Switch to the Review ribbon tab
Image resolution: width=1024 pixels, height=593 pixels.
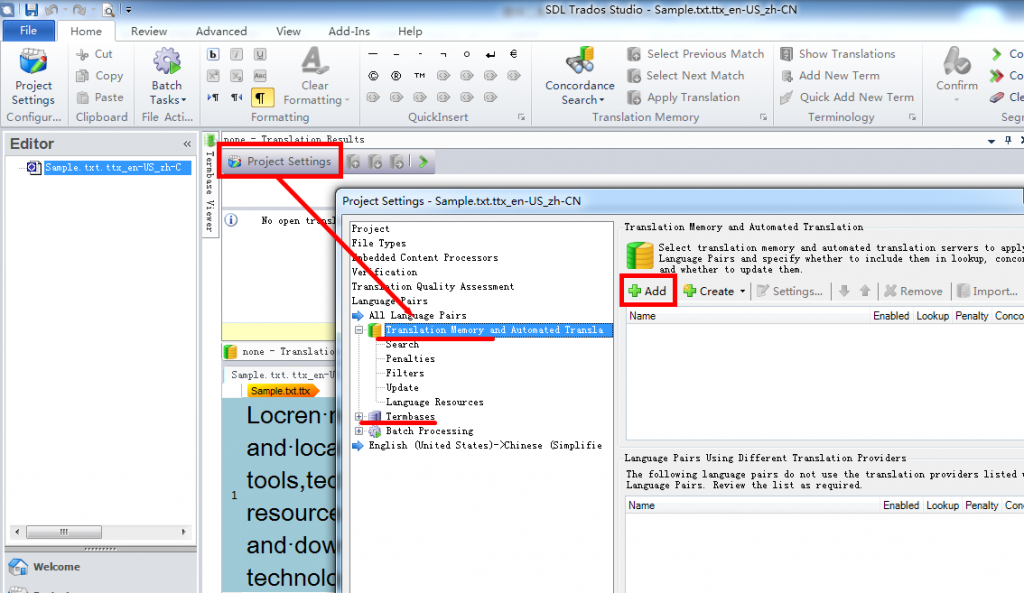tap(149, 31)
